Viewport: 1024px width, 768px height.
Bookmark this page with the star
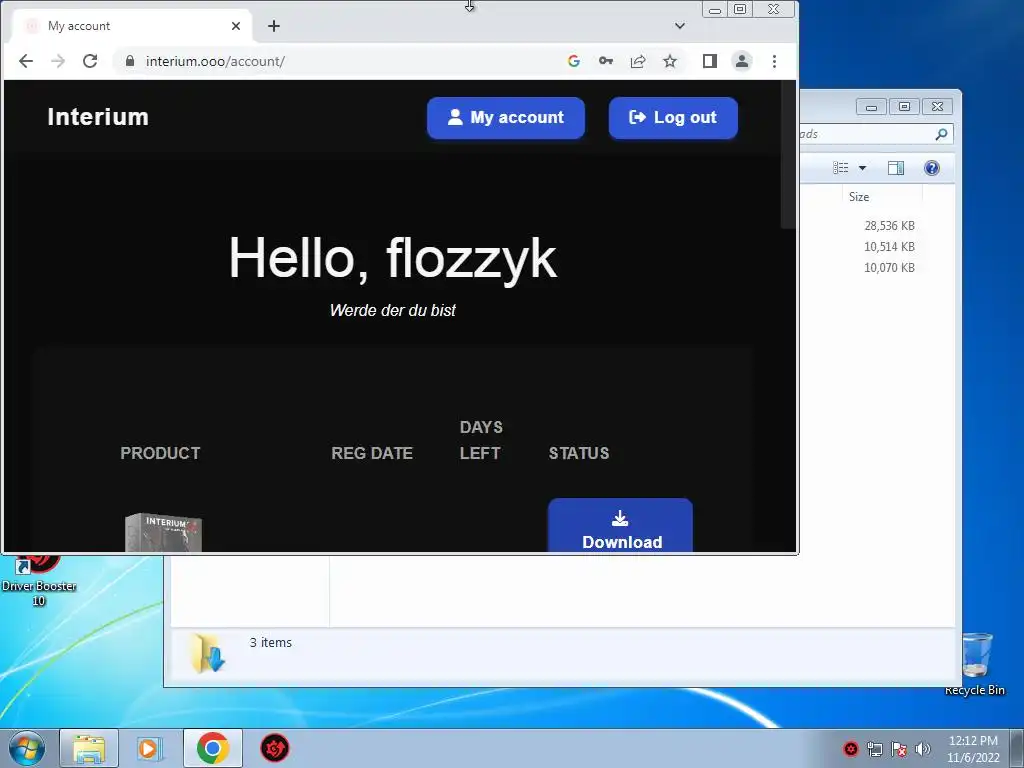click(670, 61)
